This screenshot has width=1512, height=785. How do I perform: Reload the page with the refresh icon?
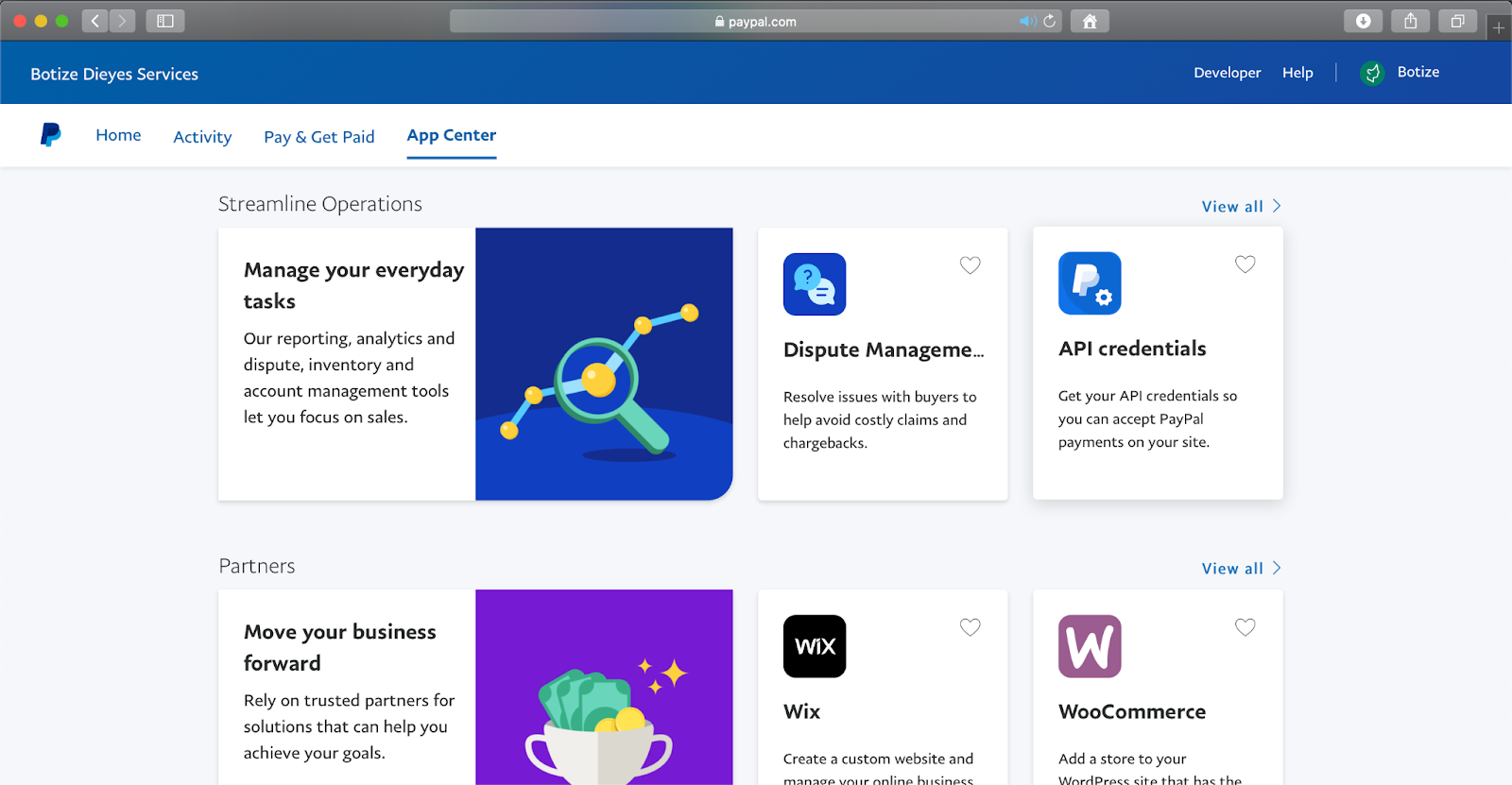pos(1049,21)
